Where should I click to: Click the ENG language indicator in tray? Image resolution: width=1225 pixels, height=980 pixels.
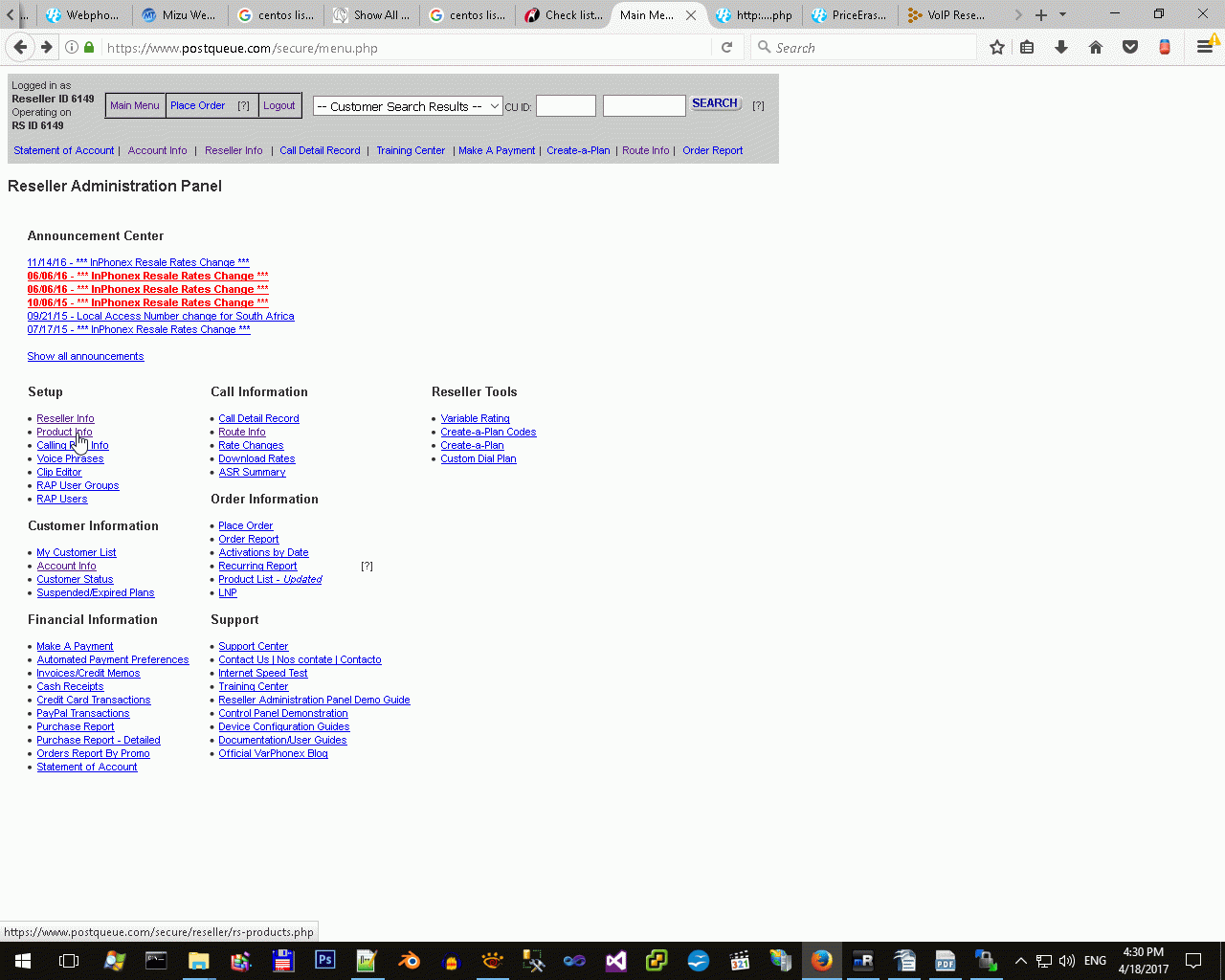coord(1096,961)
